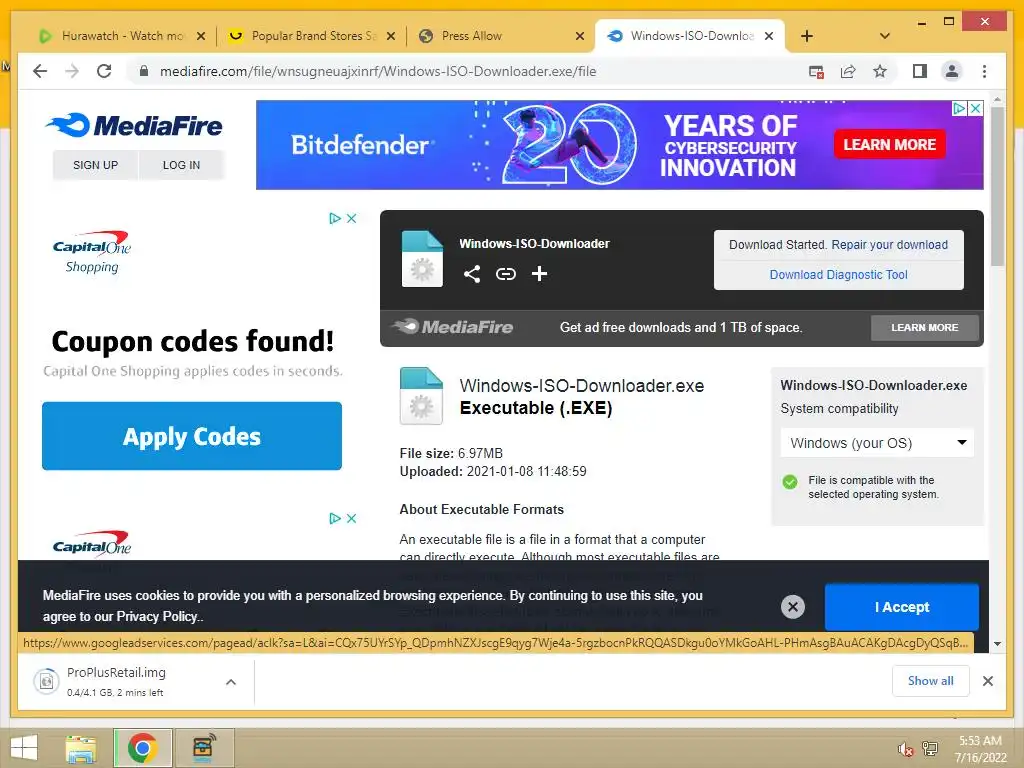Open the Windows (your OS) compatibility dropdown

[x=876, y=443]
